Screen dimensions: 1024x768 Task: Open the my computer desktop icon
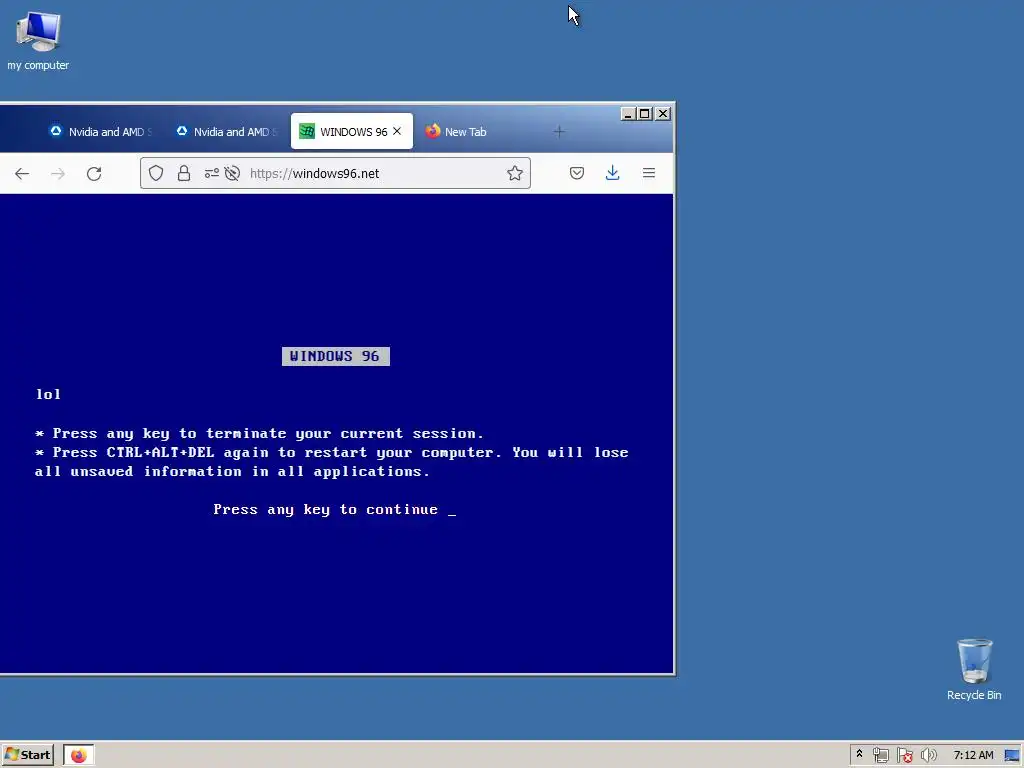coord(38,41)
